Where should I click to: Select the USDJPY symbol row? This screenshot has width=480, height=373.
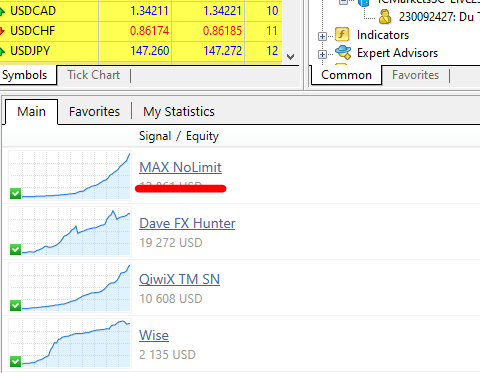pos(141,51)
